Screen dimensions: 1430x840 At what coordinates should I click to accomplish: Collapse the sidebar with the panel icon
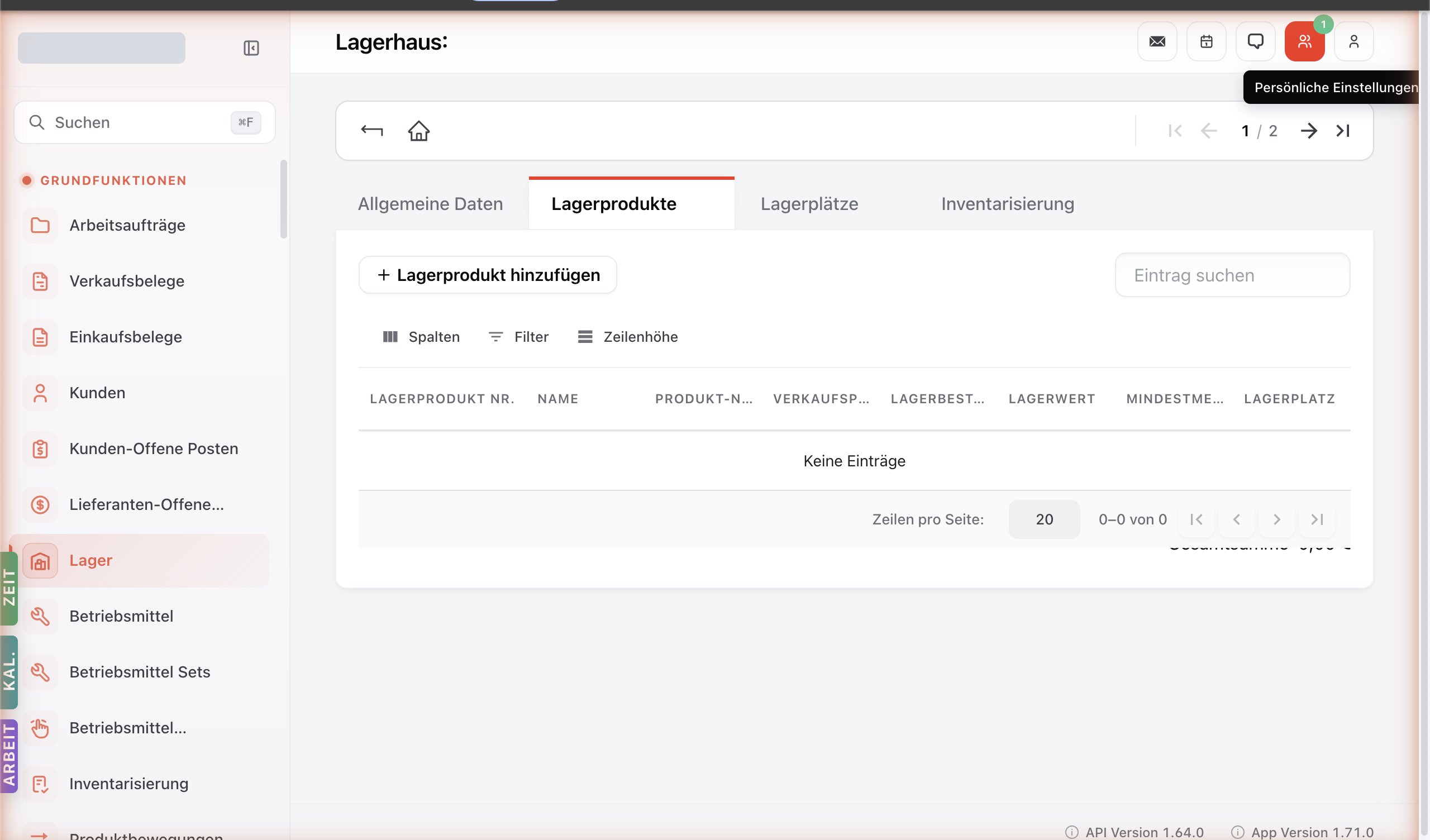251,47
